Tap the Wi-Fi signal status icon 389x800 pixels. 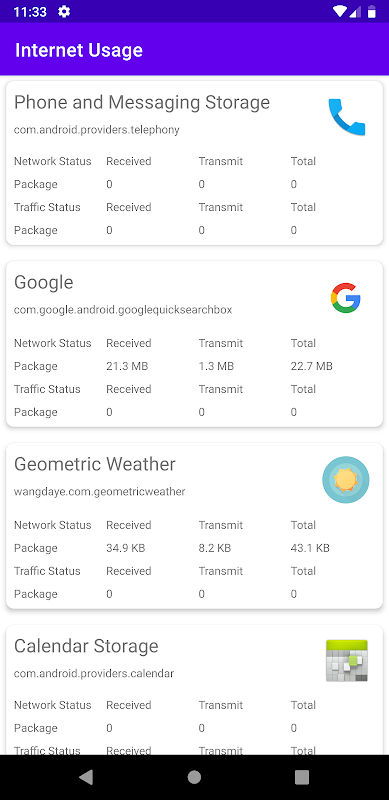point(339,12)
